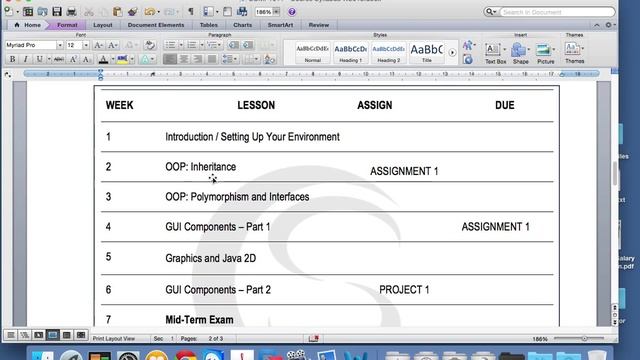Viewport: 640px width, 360px height.
Task: Select Align Text Right
Action: [x=198, y=60]
